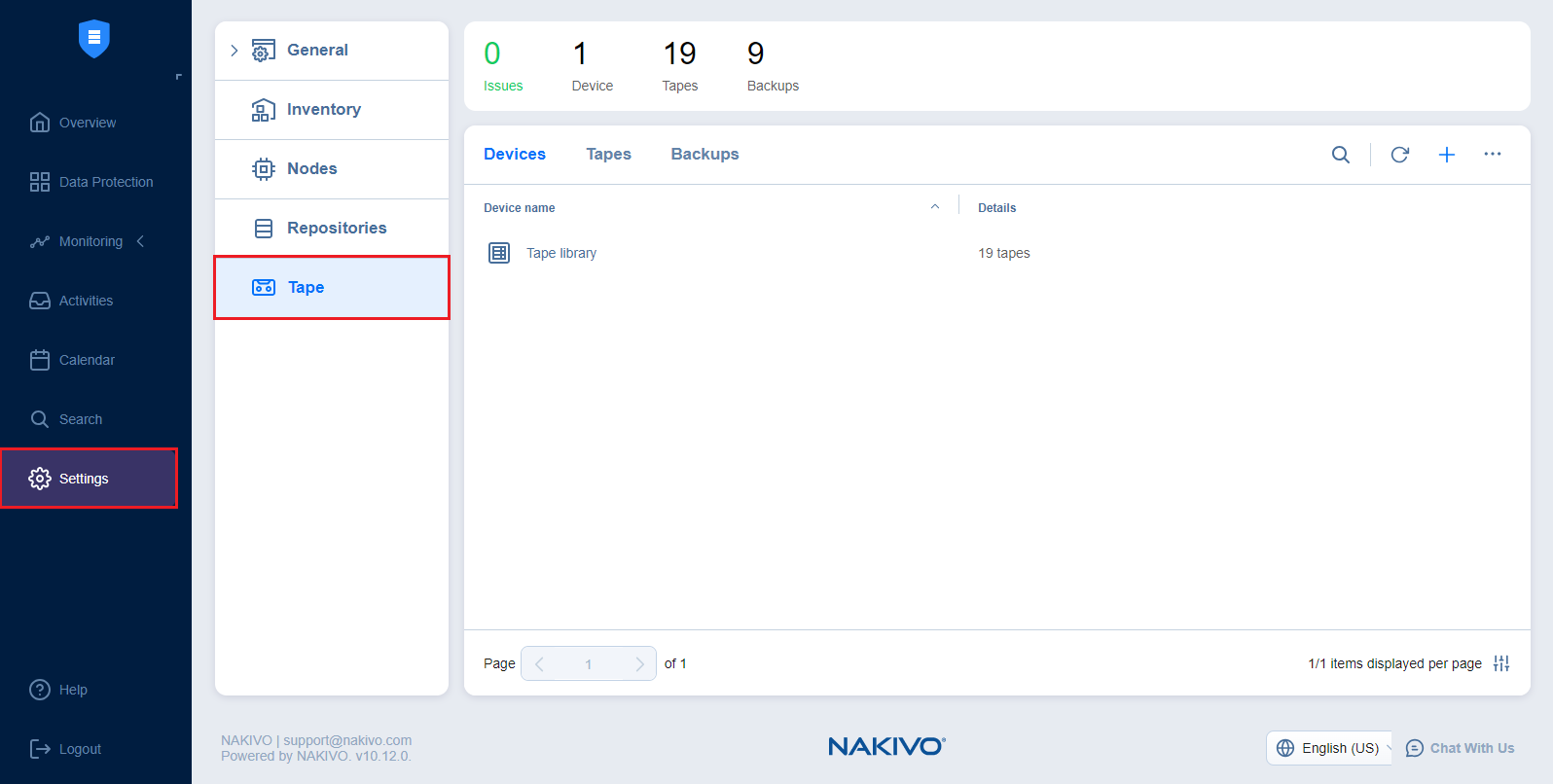Expand the Monitoring submenu chevron
Viewport: 1553px width, 784px height.
141,241
